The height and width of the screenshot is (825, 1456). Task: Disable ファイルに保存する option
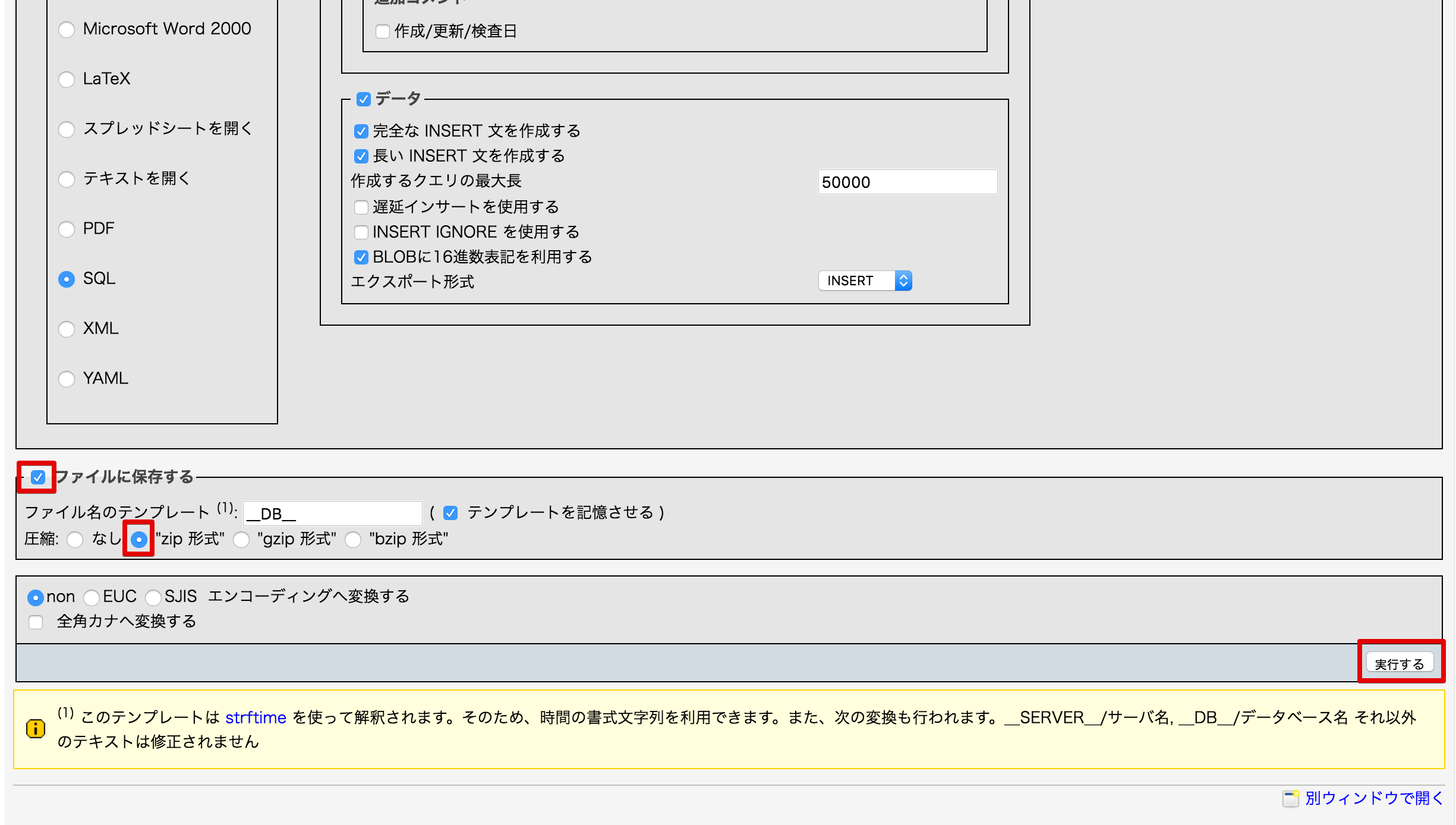click(37, 476)
